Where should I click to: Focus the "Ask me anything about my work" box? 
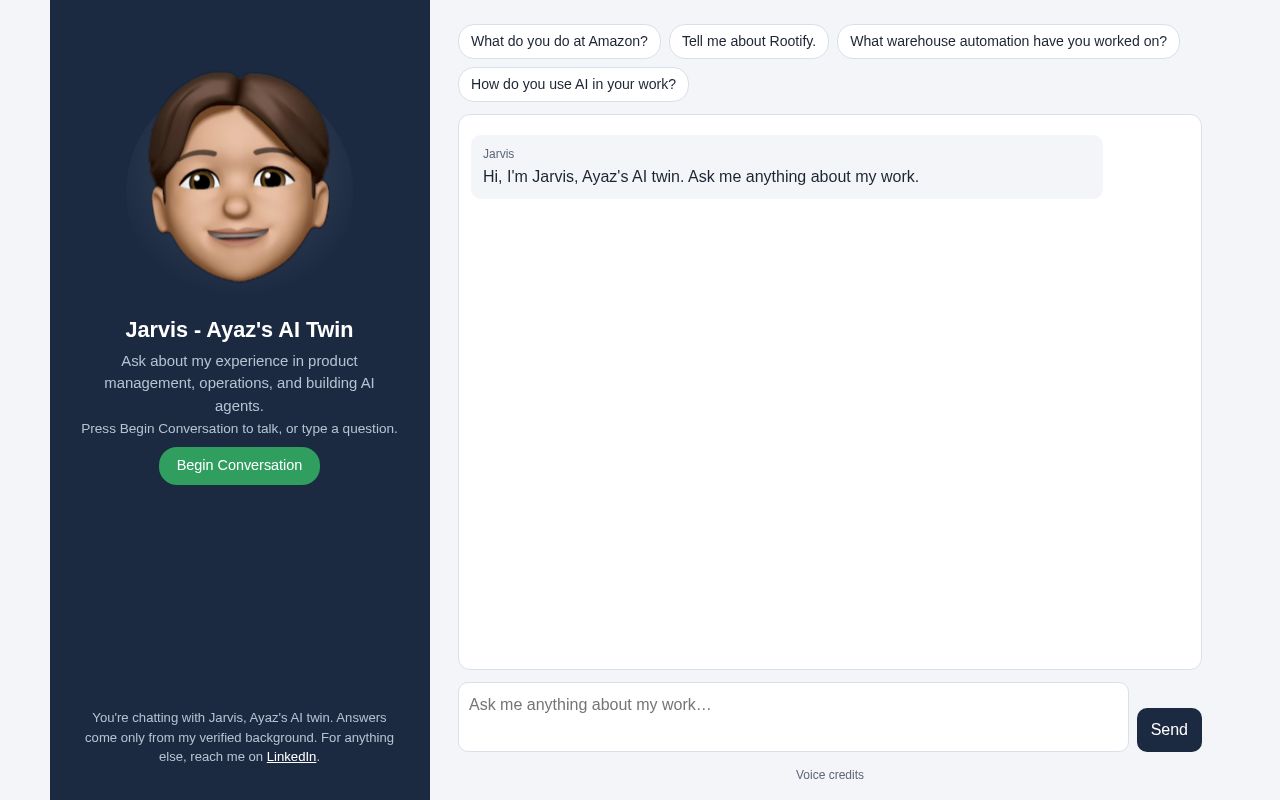[793, 717]
